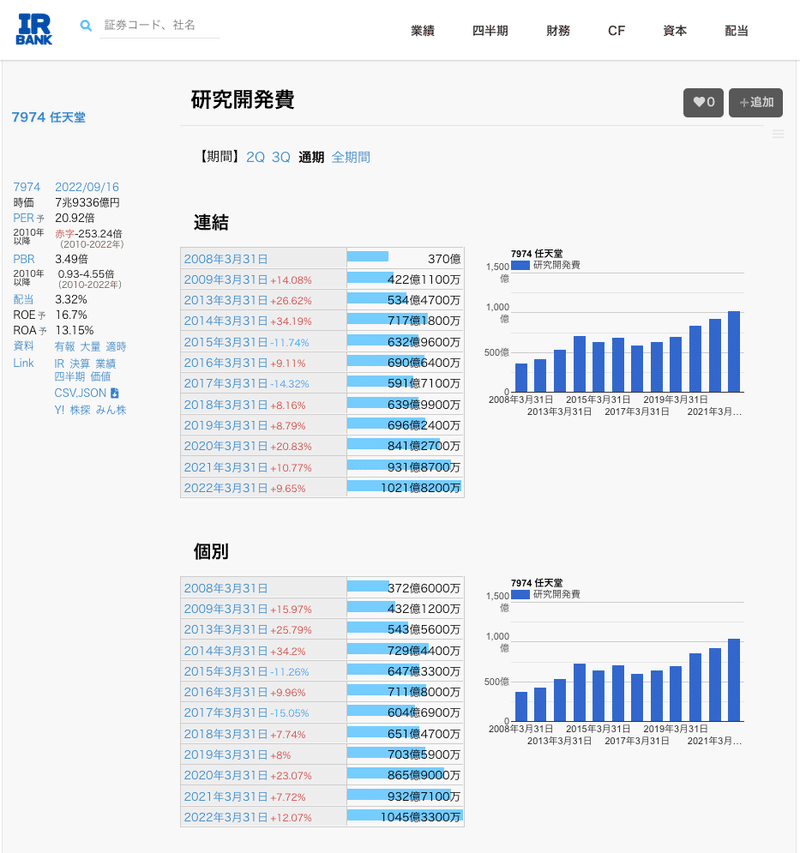The image size is (800, 853).
Task: Open the sidebar 配当 link
Action: (23, 299)
